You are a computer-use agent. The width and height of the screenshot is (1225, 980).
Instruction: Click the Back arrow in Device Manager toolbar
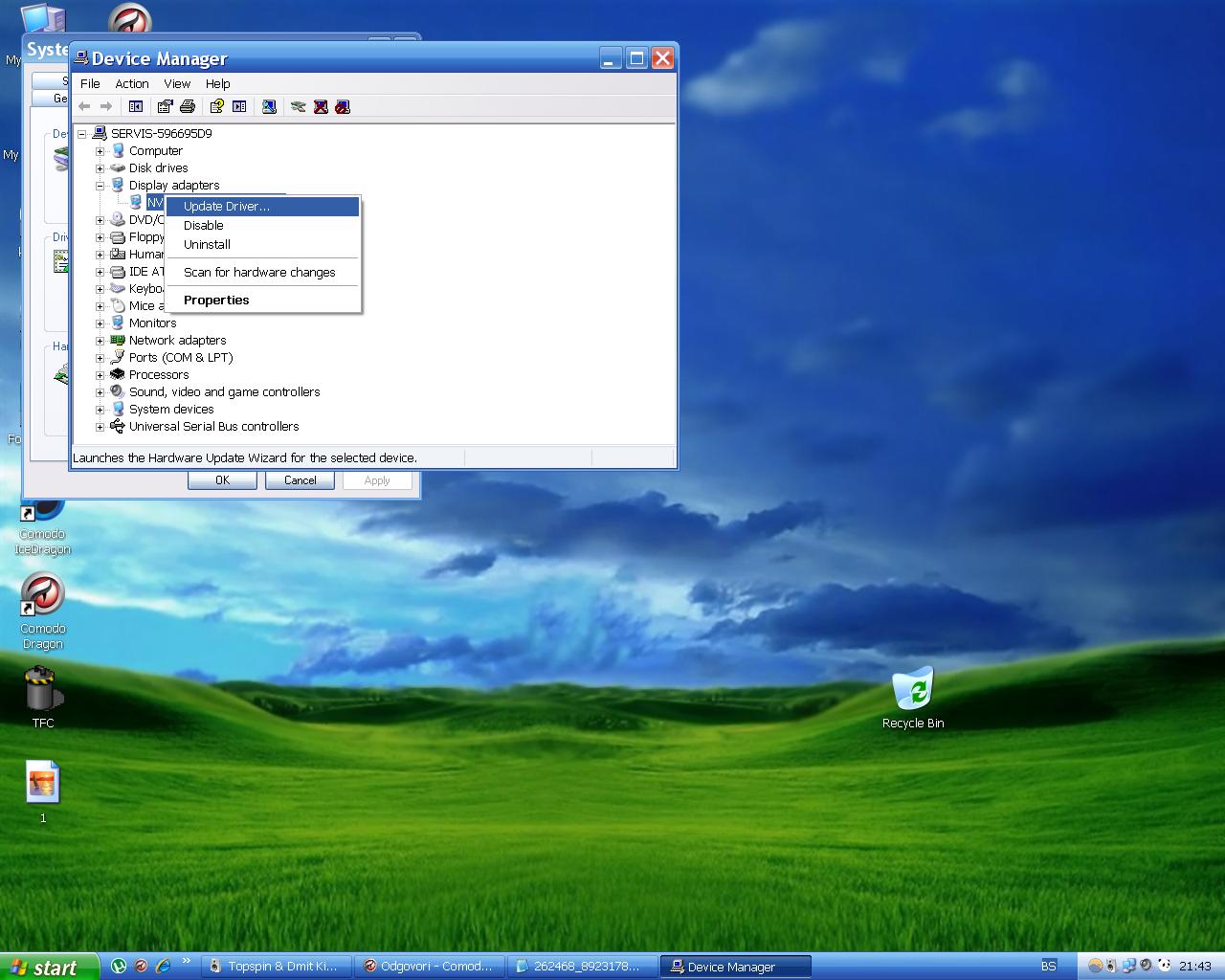[84, 106]
